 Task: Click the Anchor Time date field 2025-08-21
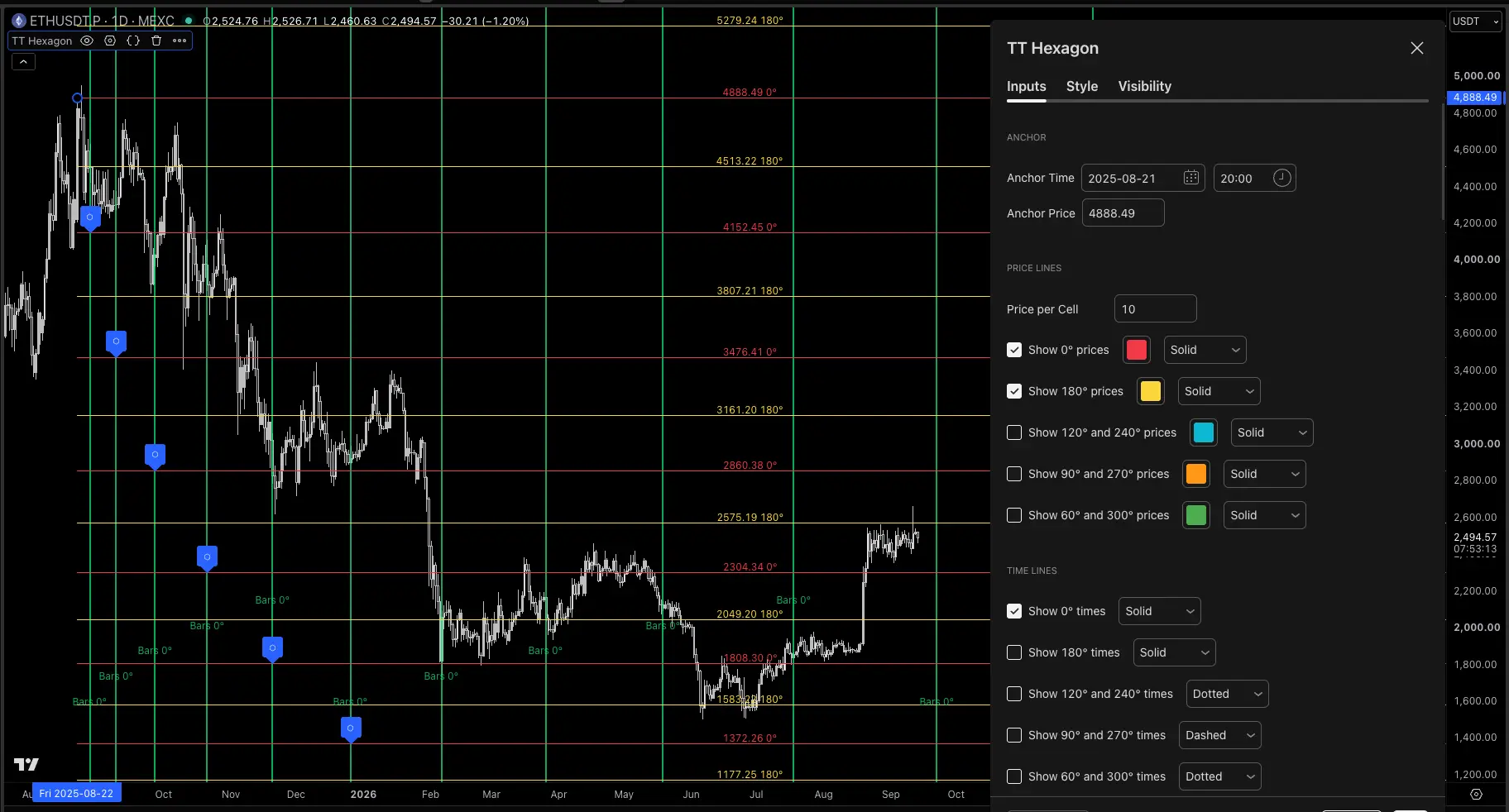pyautogui.click(x=1143, y=178)
